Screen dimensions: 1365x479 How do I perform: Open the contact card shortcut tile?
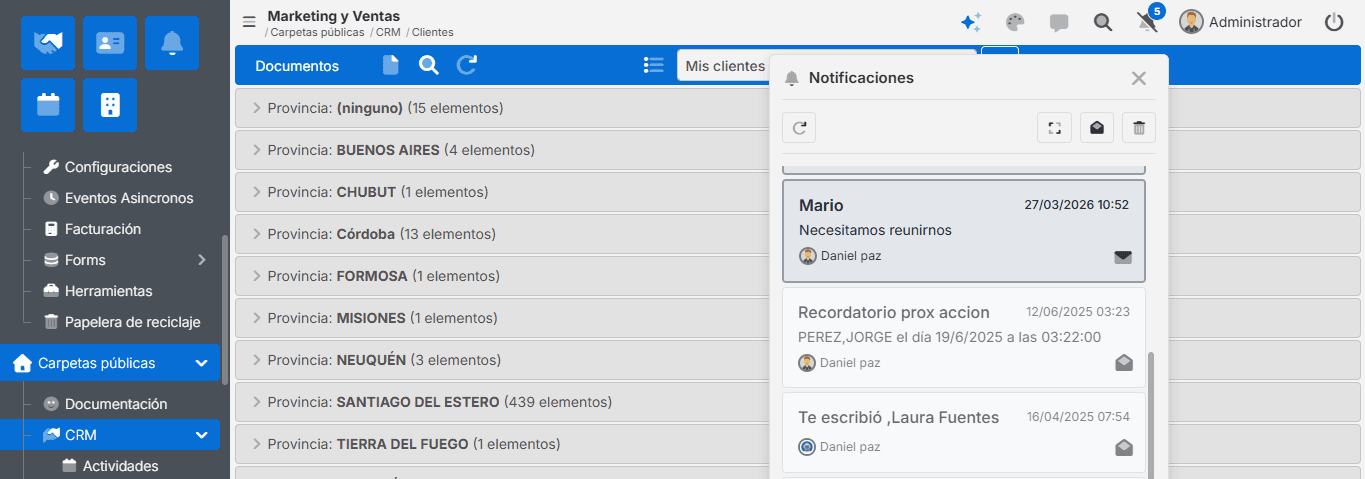click(110, 43)
